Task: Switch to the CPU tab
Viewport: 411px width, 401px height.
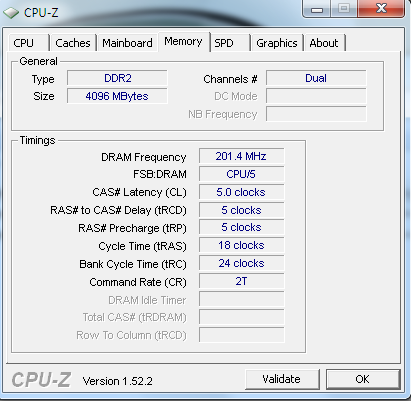Action: click(29, 43)
